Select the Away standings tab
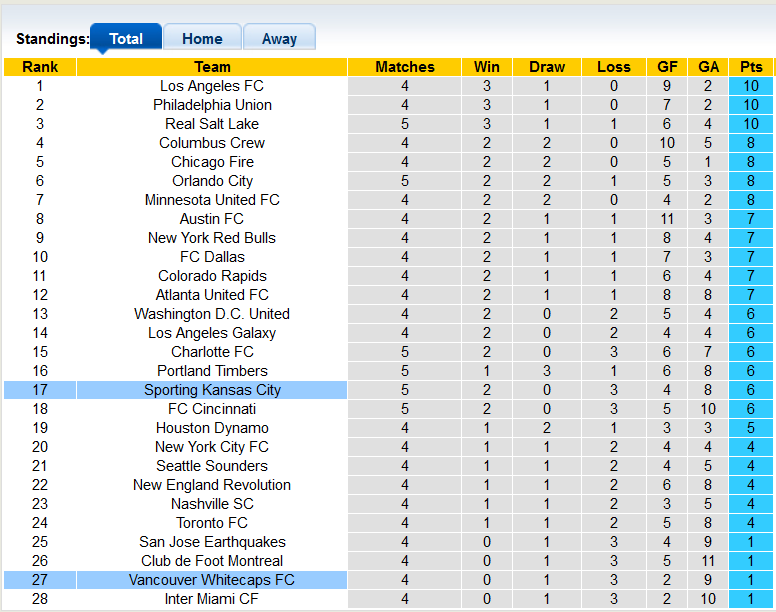Image resolution: width=776 pixels, height=612 pixels. point(279,39)
